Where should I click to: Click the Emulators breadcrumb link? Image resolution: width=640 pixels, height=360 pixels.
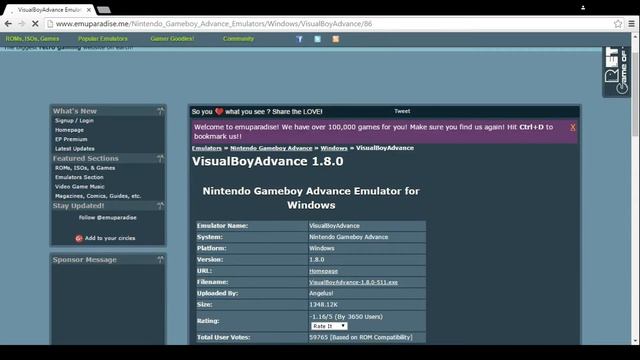click(x=207, y=148)
